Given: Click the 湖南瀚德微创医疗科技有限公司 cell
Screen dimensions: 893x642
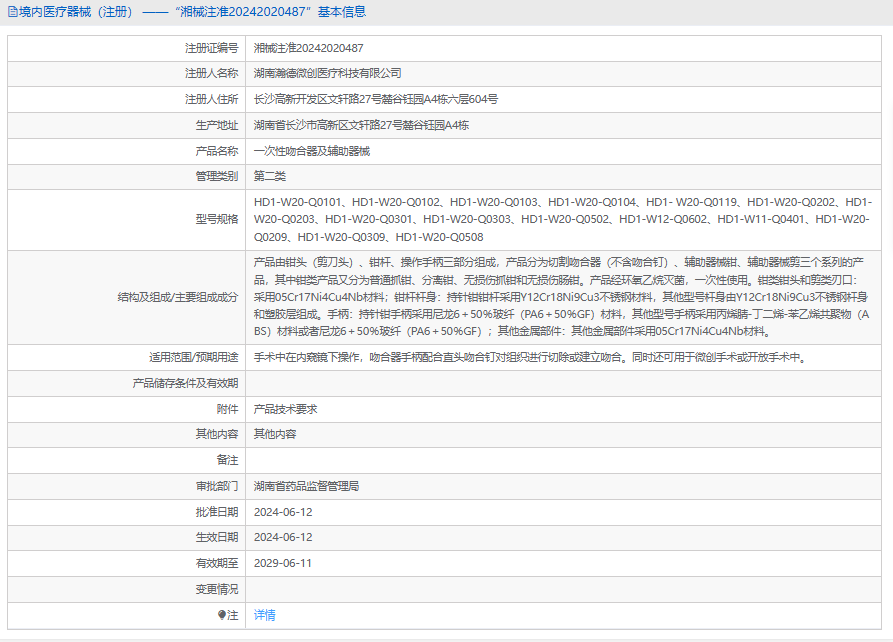Looking at the screenshot, I should pyautogui.click(x=327, y=73).
